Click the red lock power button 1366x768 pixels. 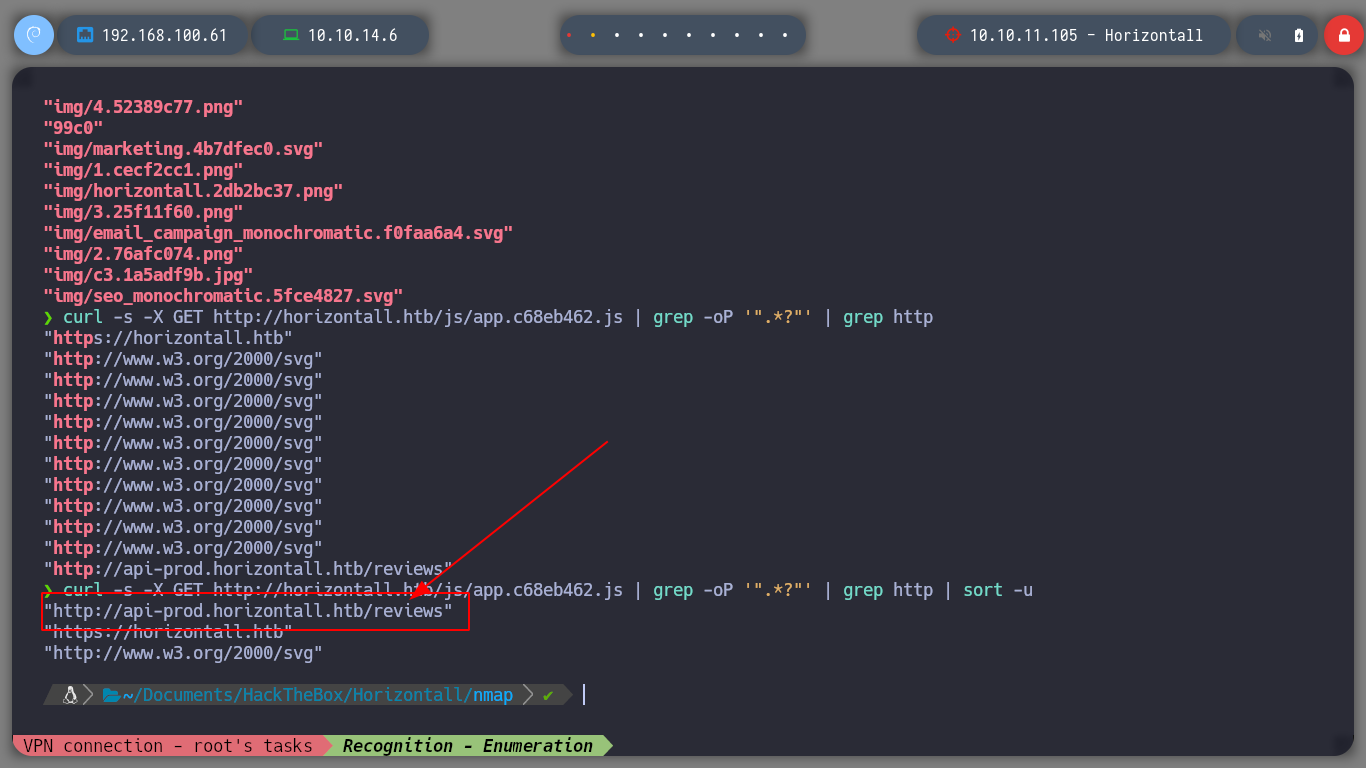click(1344, 35)
